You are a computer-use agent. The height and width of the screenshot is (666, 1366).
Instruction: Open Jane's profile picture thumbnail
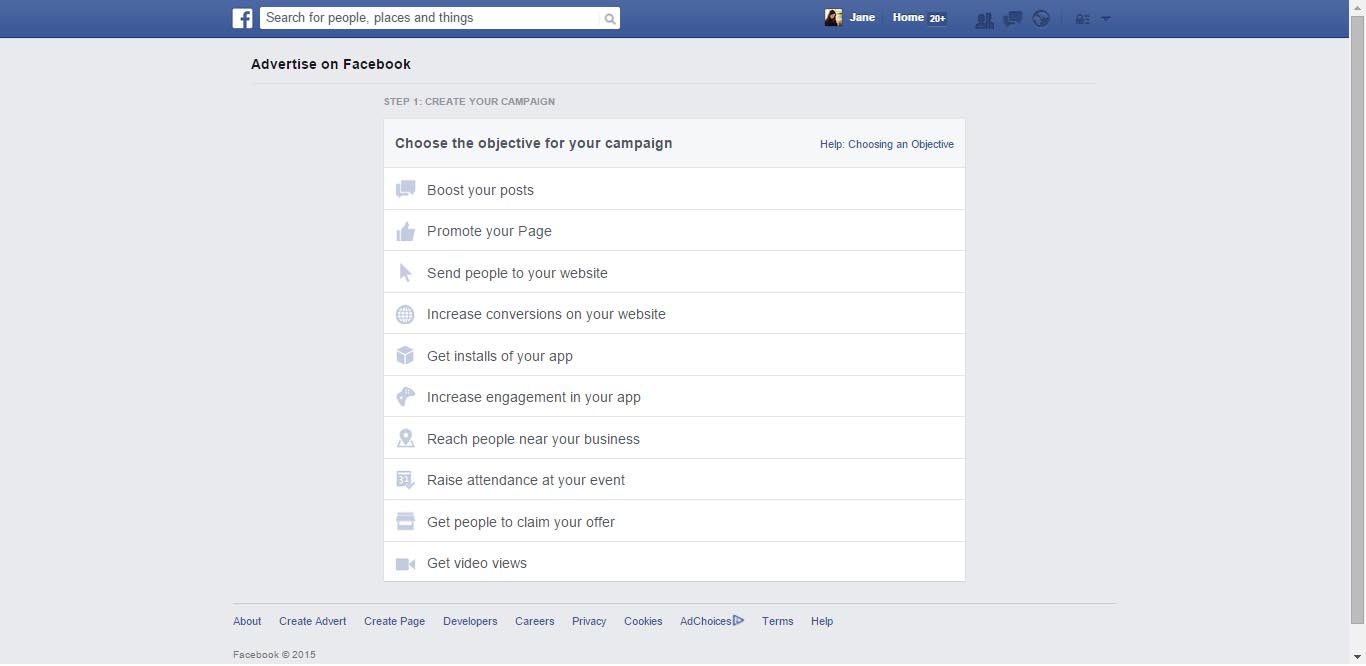point(833,18)
